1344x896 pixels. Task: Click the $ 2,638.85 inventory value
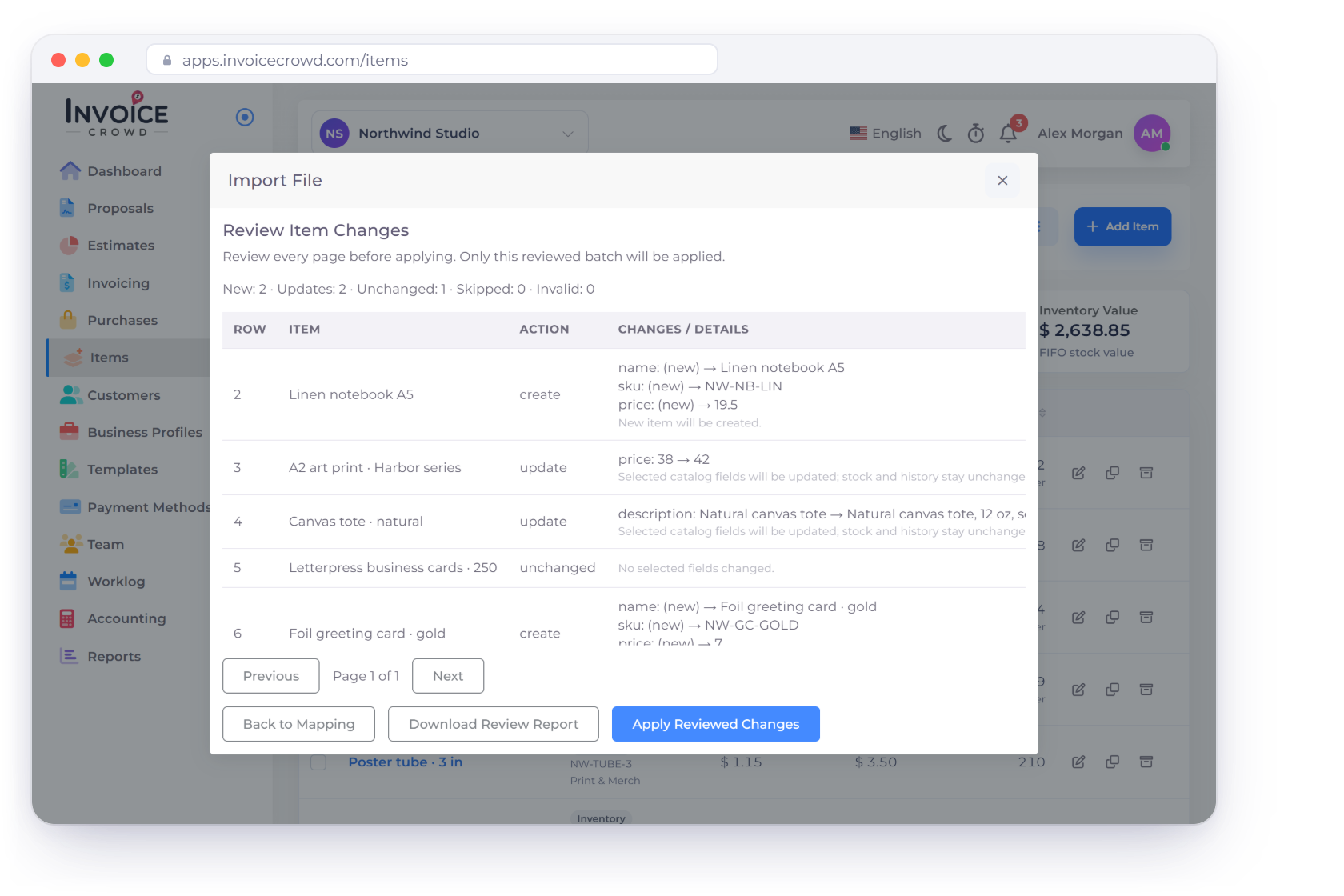(x=1085, y=330)
